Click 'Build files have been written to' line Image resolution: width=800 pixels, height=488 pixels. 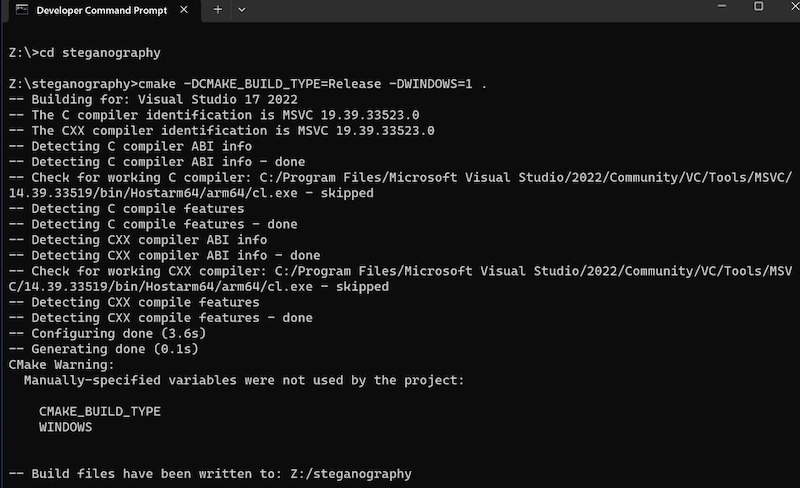[x=210, y=474]
